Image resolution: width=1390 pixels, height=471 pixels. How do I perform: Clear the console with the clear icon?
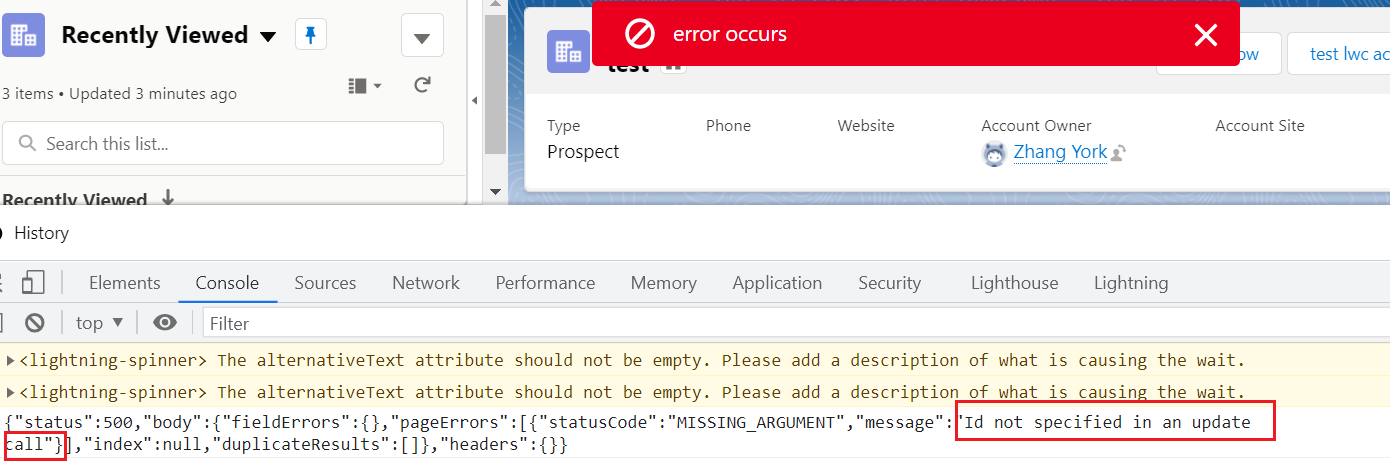35,322
